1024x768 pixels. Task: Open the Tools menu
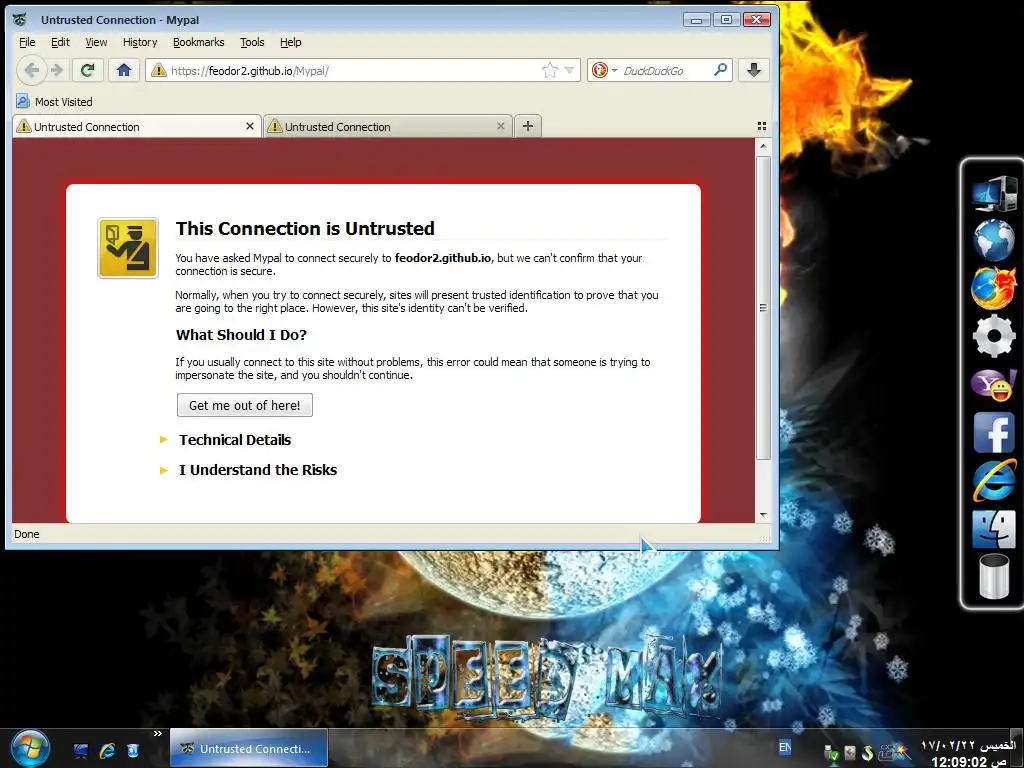point(252,42)
